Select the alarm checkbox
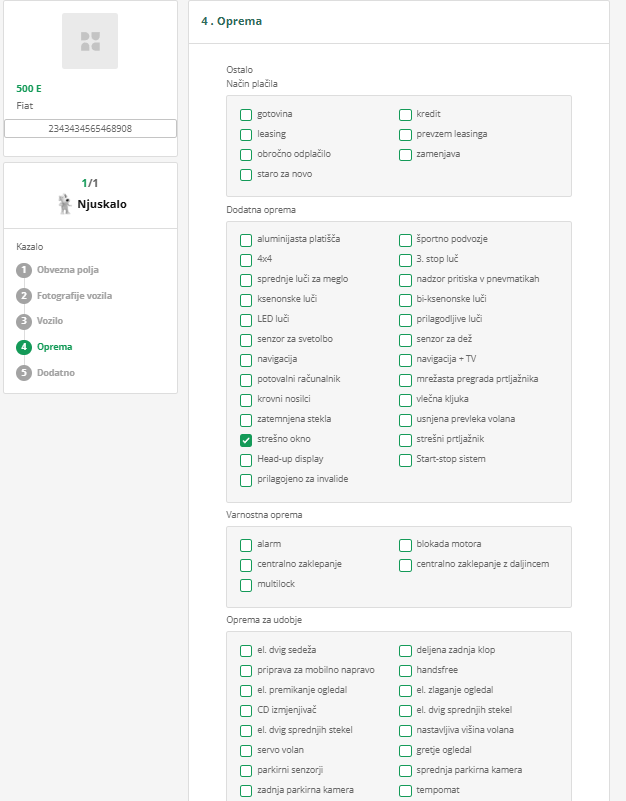Screen dimensions: 626x801 (246, 545)
